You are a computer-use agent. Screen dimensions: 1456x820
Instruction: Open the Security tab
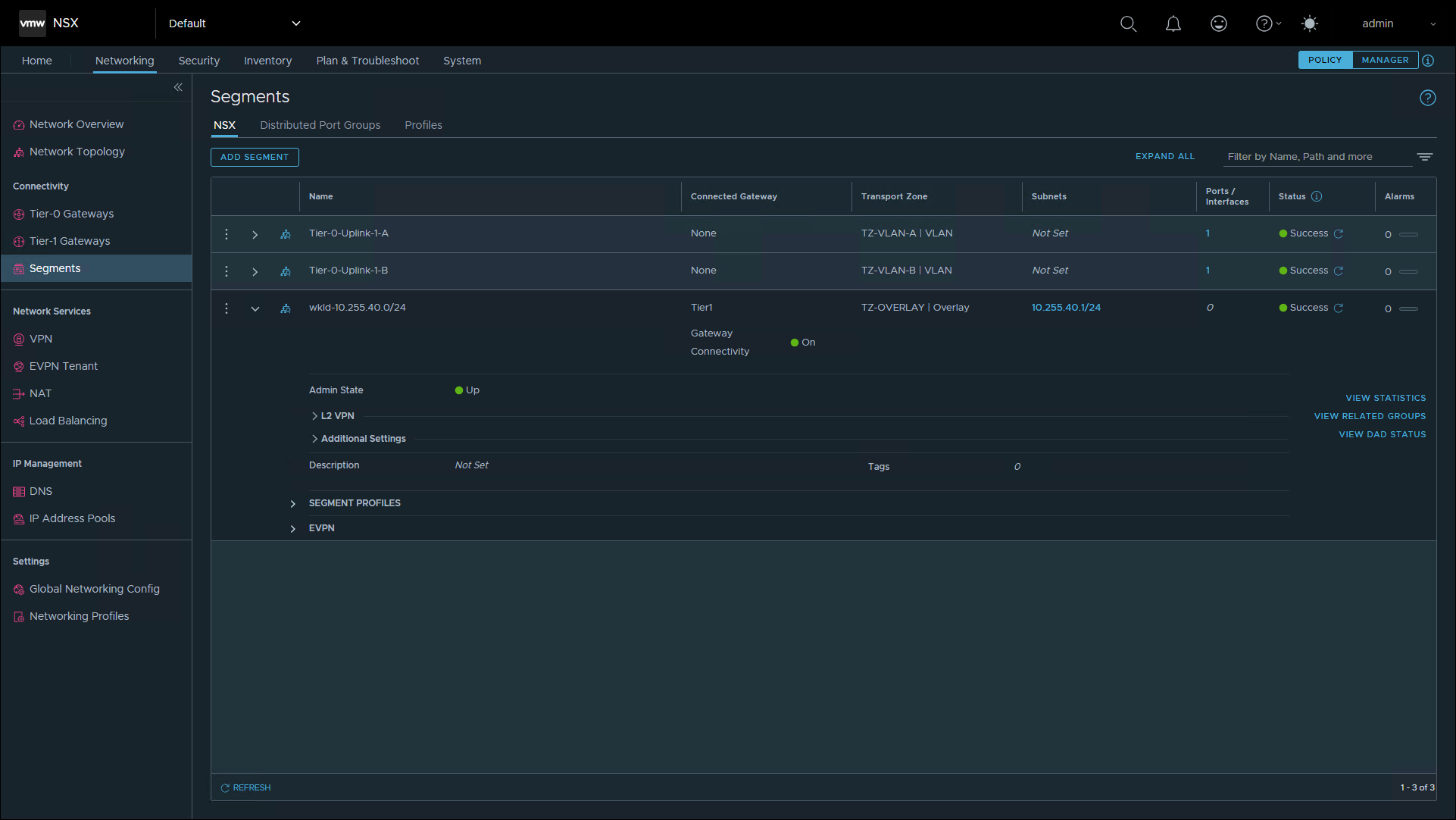[199, 61]
